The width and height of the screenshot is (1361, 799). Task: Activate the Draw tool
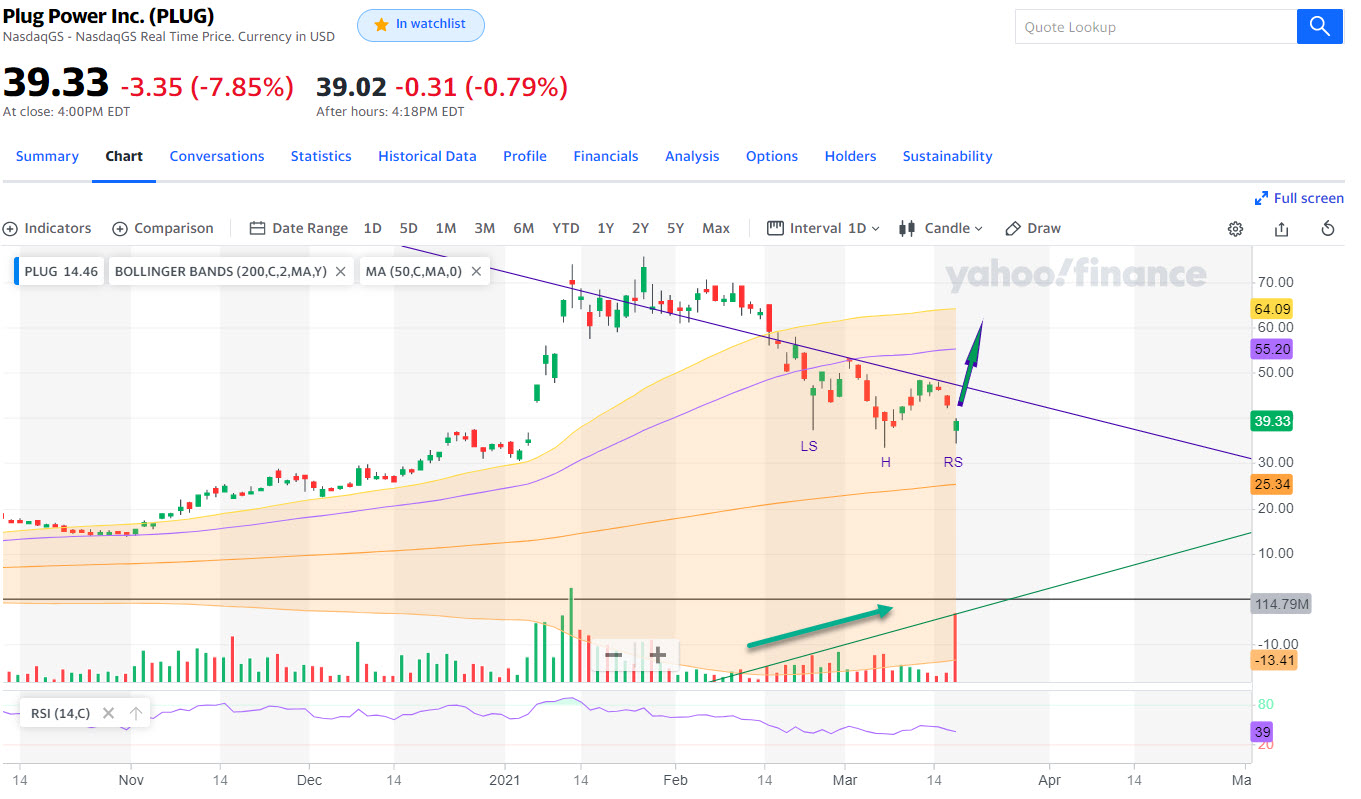click(x=1033, y=228)
